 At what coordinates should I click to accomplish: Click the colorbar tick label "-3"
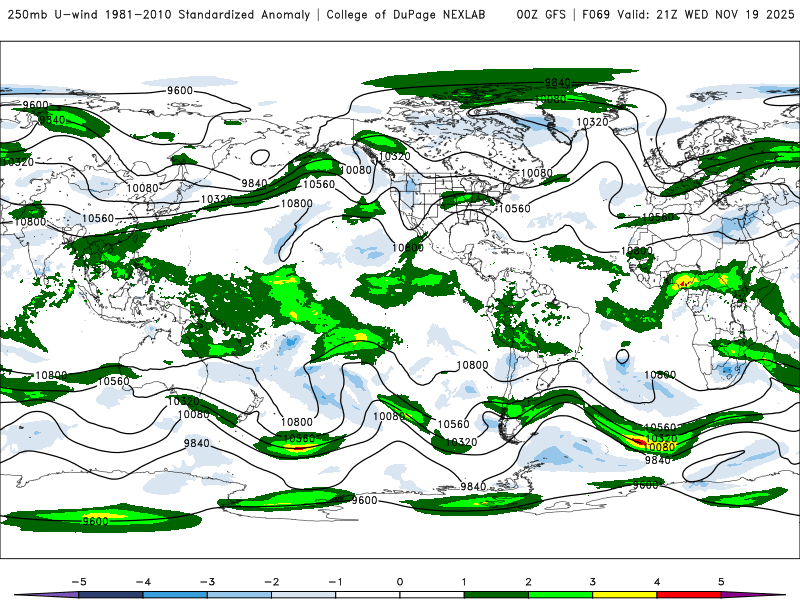207,582
